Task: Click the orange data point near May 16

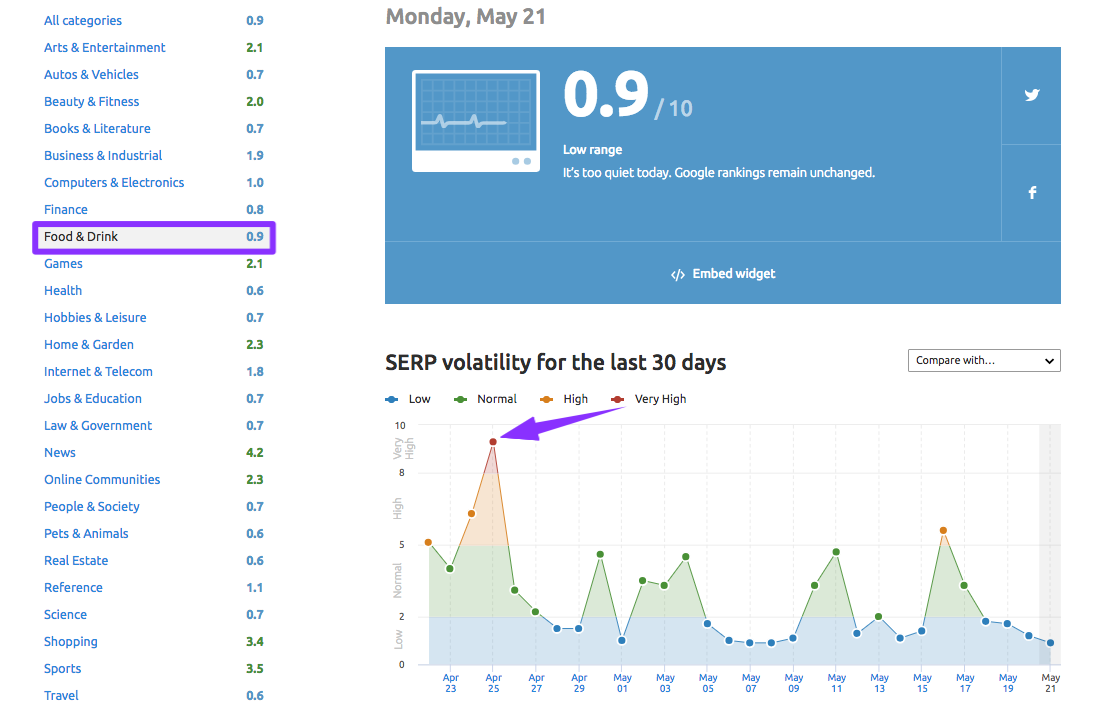Action: [x=943, y=531]
